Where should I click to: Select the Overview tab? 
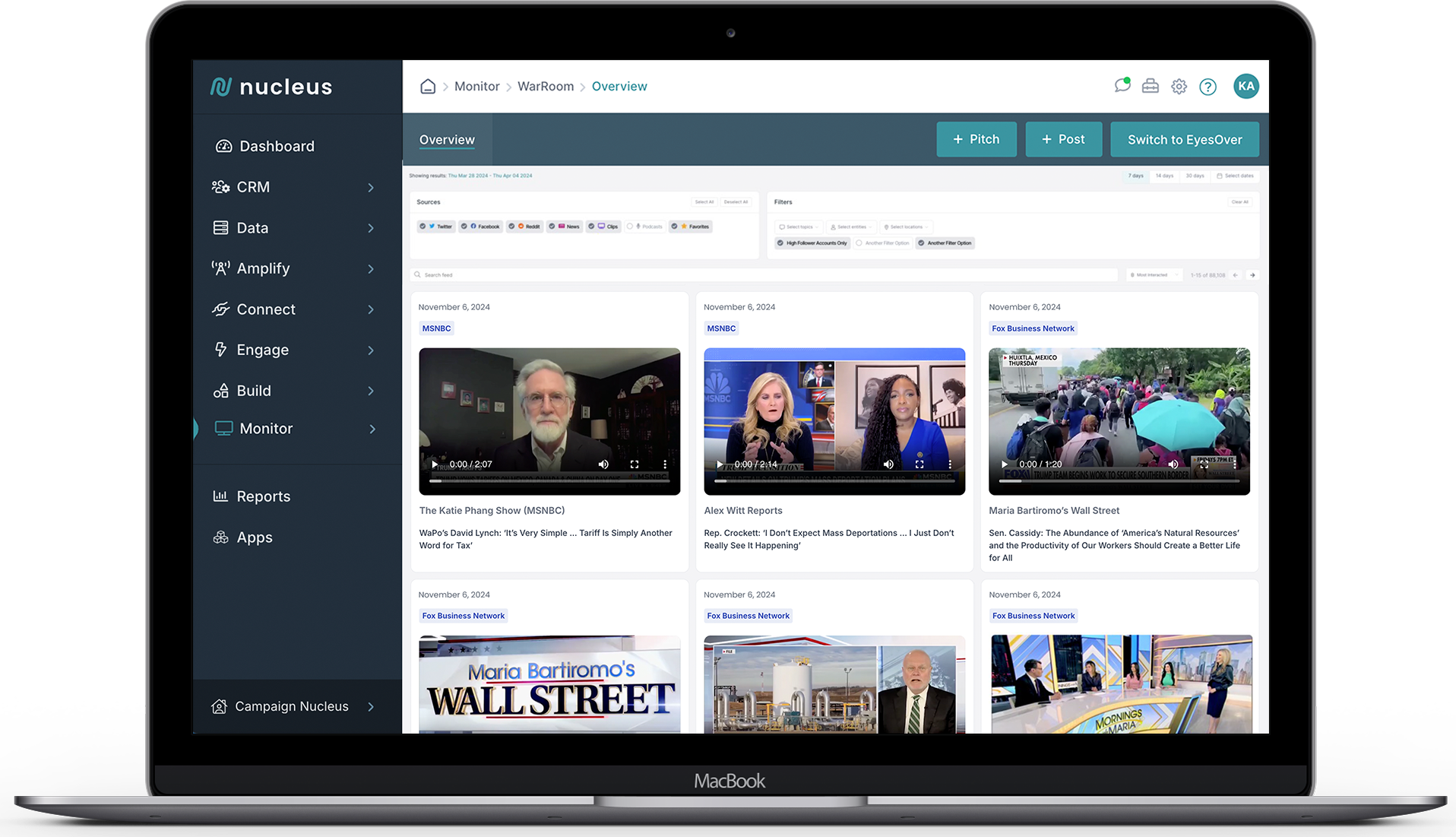pos(447,139)
